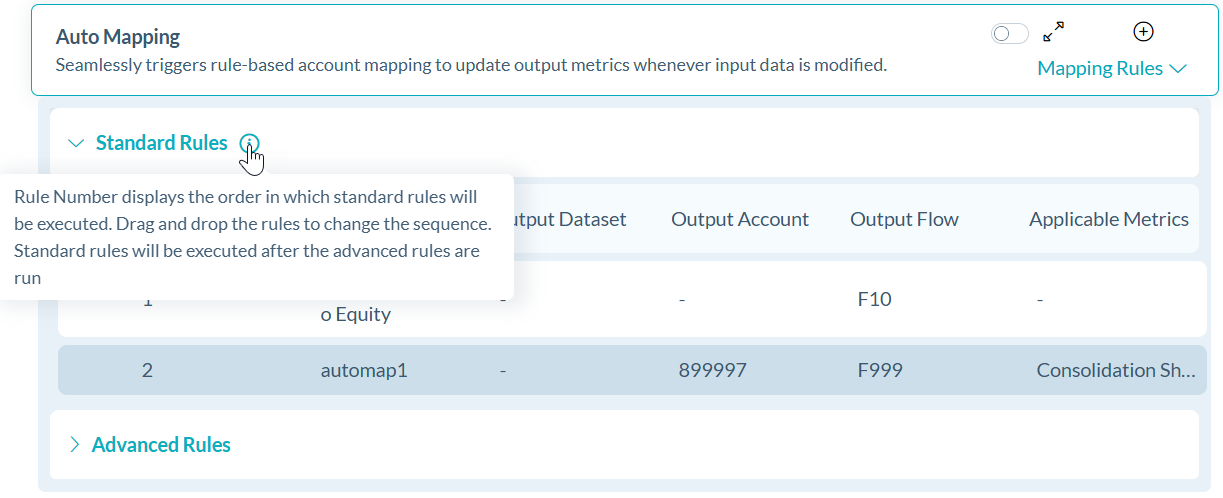Click the Consolidation Sh… metrics cell
1223x498 pixels.
[x=1115, y=370]
